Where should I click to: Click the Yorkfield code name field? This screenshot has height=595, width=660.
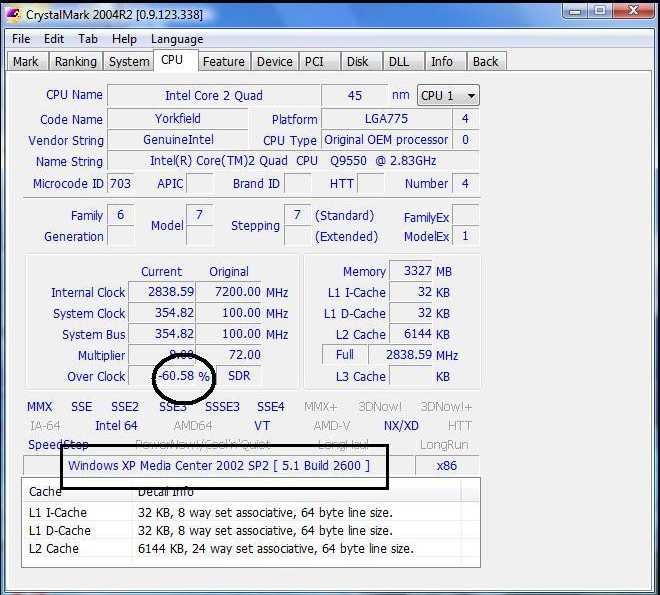coord(178,119)
